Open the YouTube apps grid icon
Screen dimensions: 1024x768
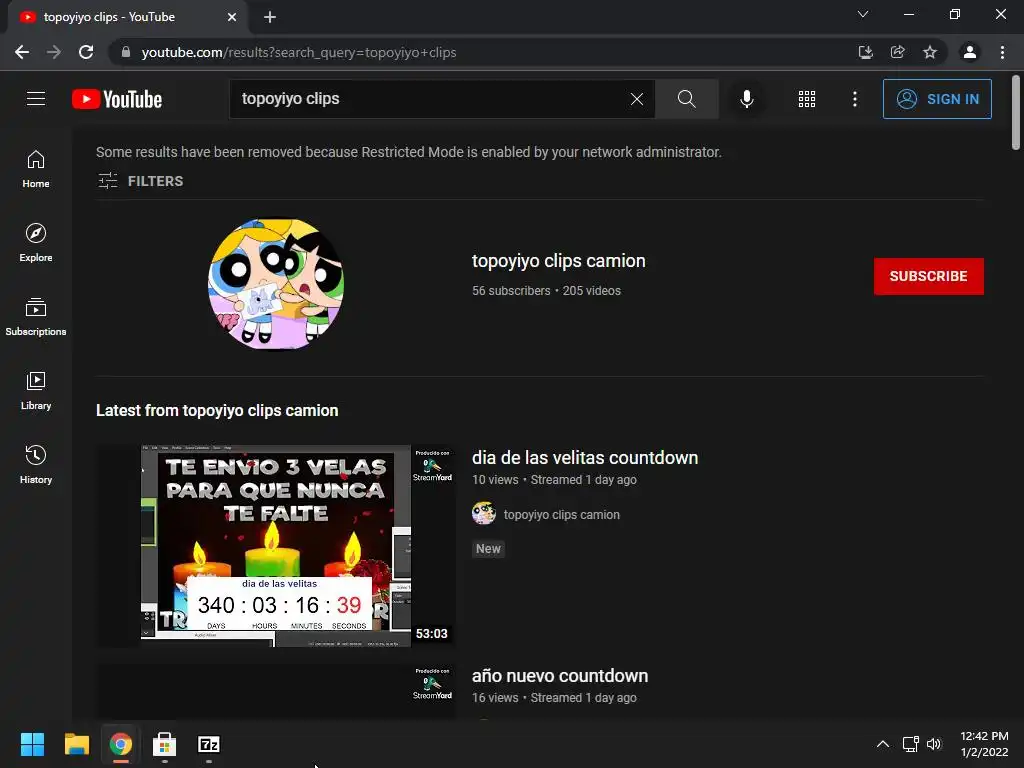807,99
